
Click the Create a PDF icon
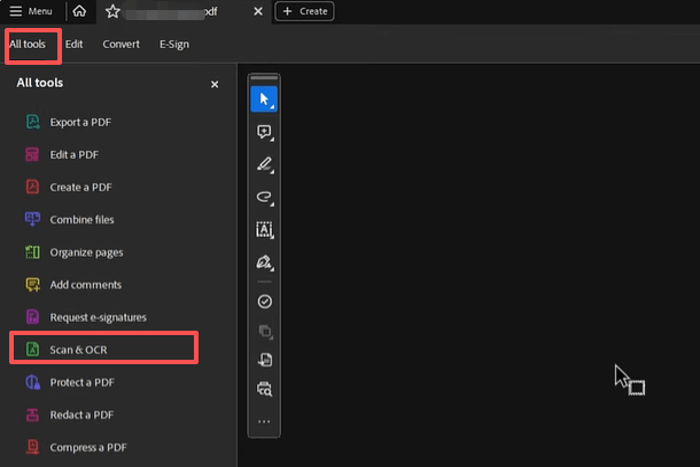(32, 187)
